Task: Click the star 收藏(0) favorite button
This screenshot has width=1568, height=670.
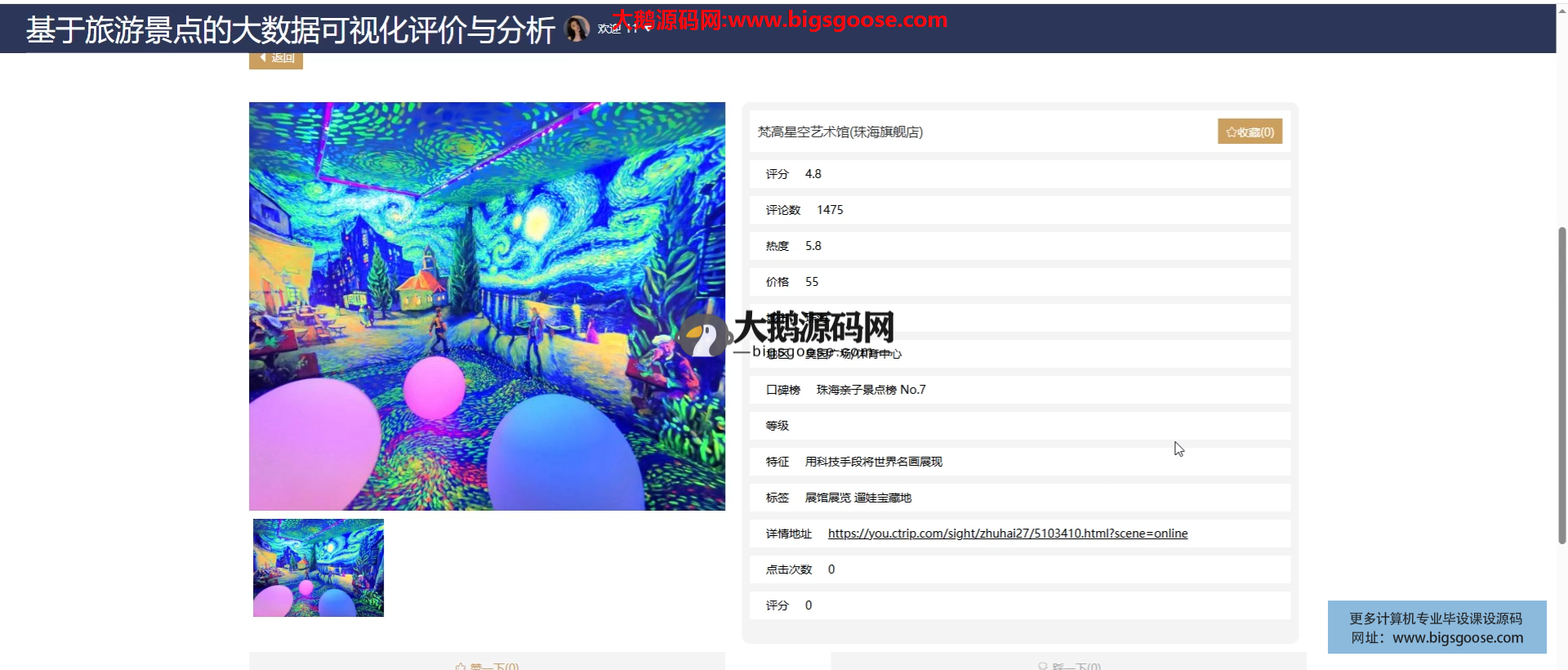Action: [1249, 132]
